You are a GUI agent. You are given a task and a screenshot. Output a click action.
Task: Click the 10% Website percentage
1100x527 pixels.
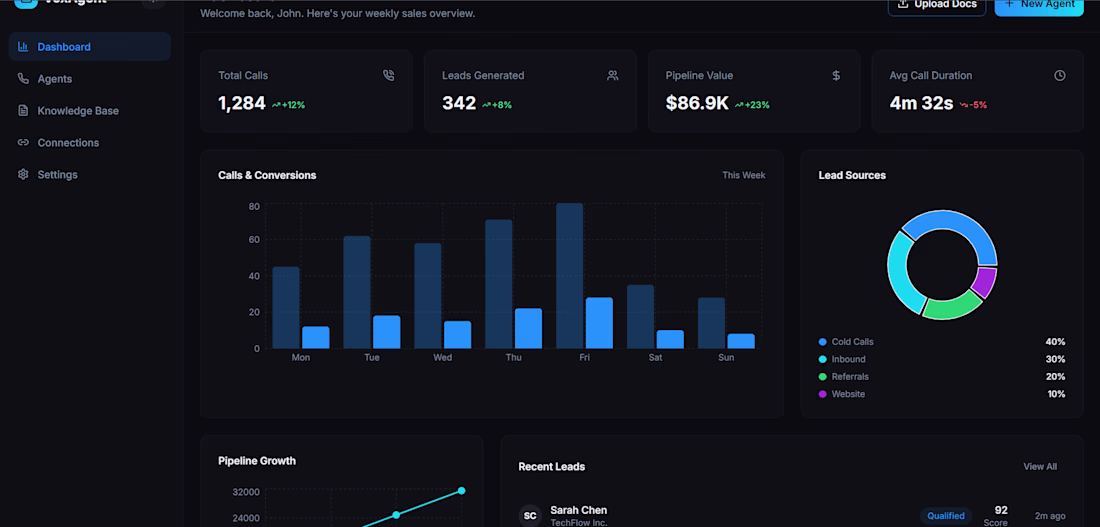coord(1056,394)
